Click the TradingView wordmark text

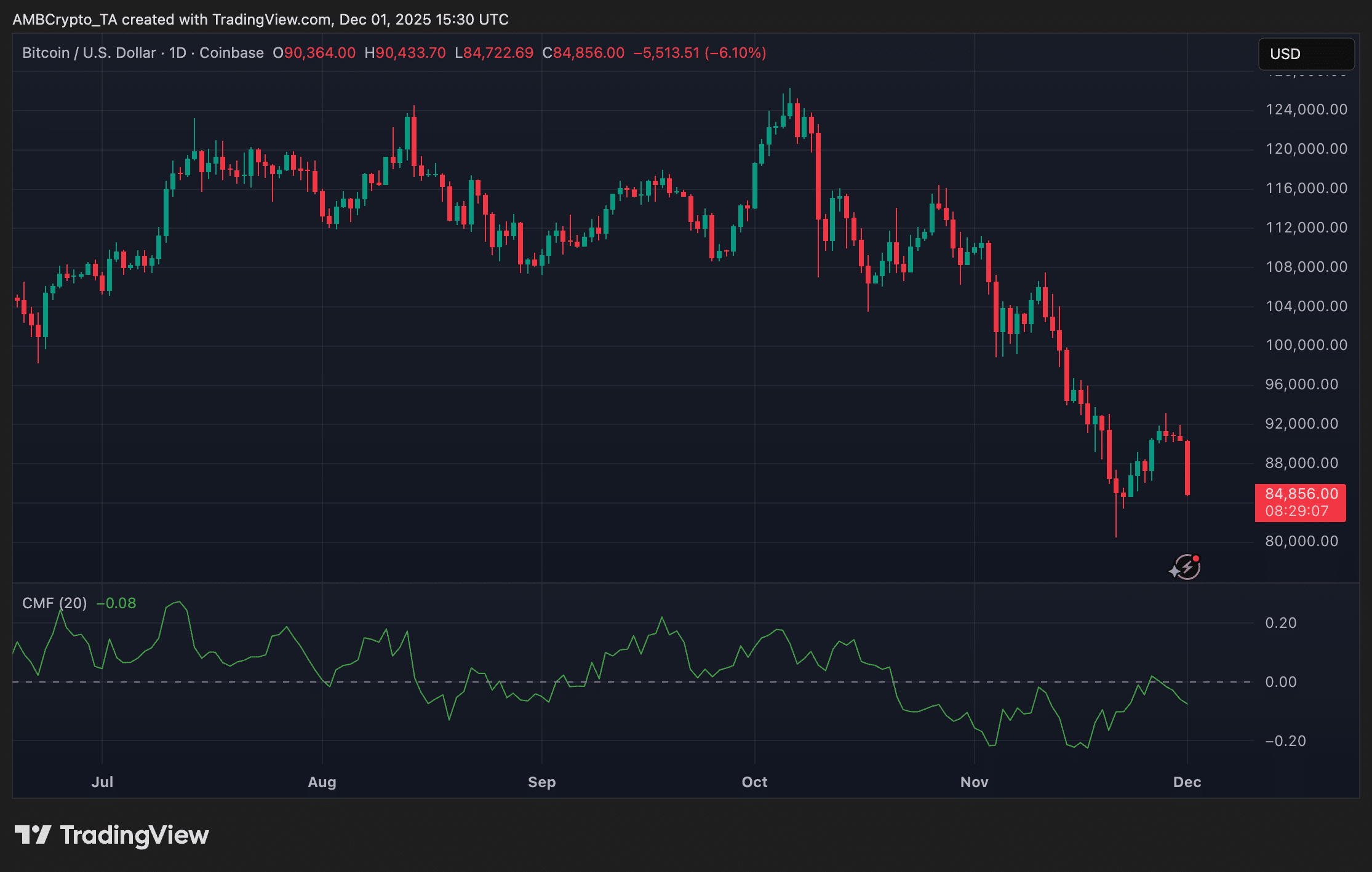click(134, 835)
